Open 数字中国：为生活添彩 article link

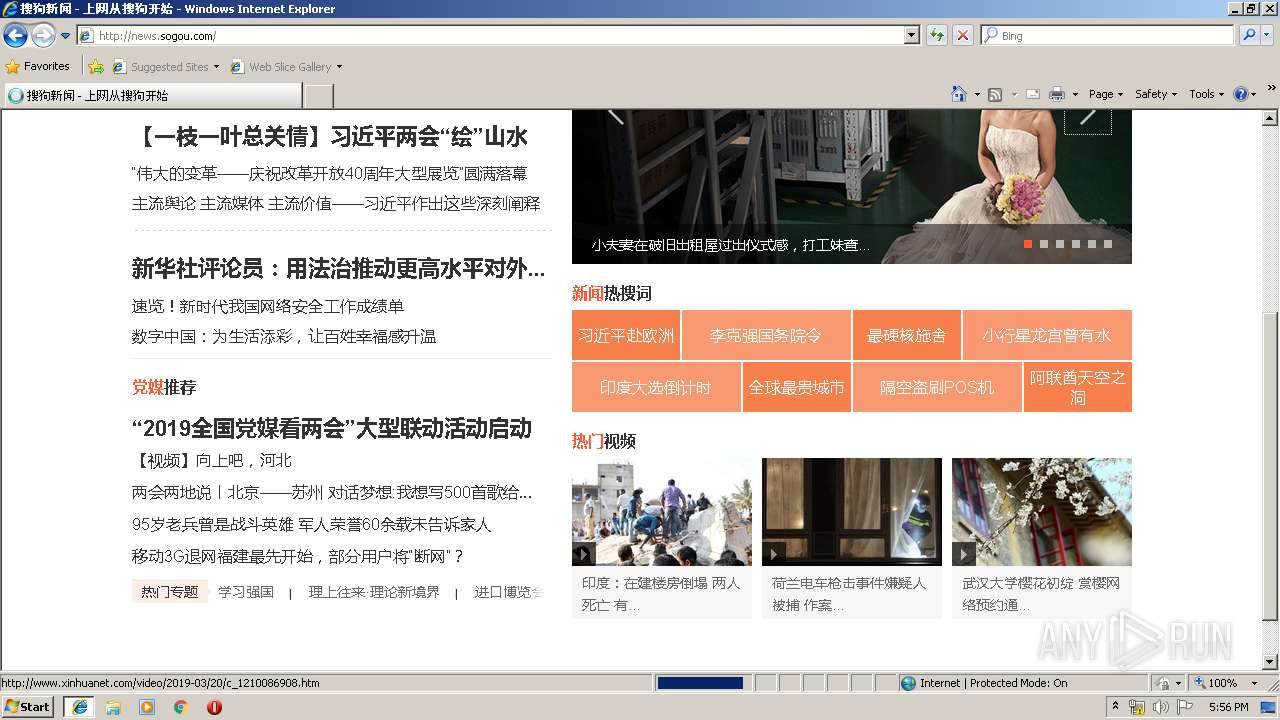tap(284, 336)
